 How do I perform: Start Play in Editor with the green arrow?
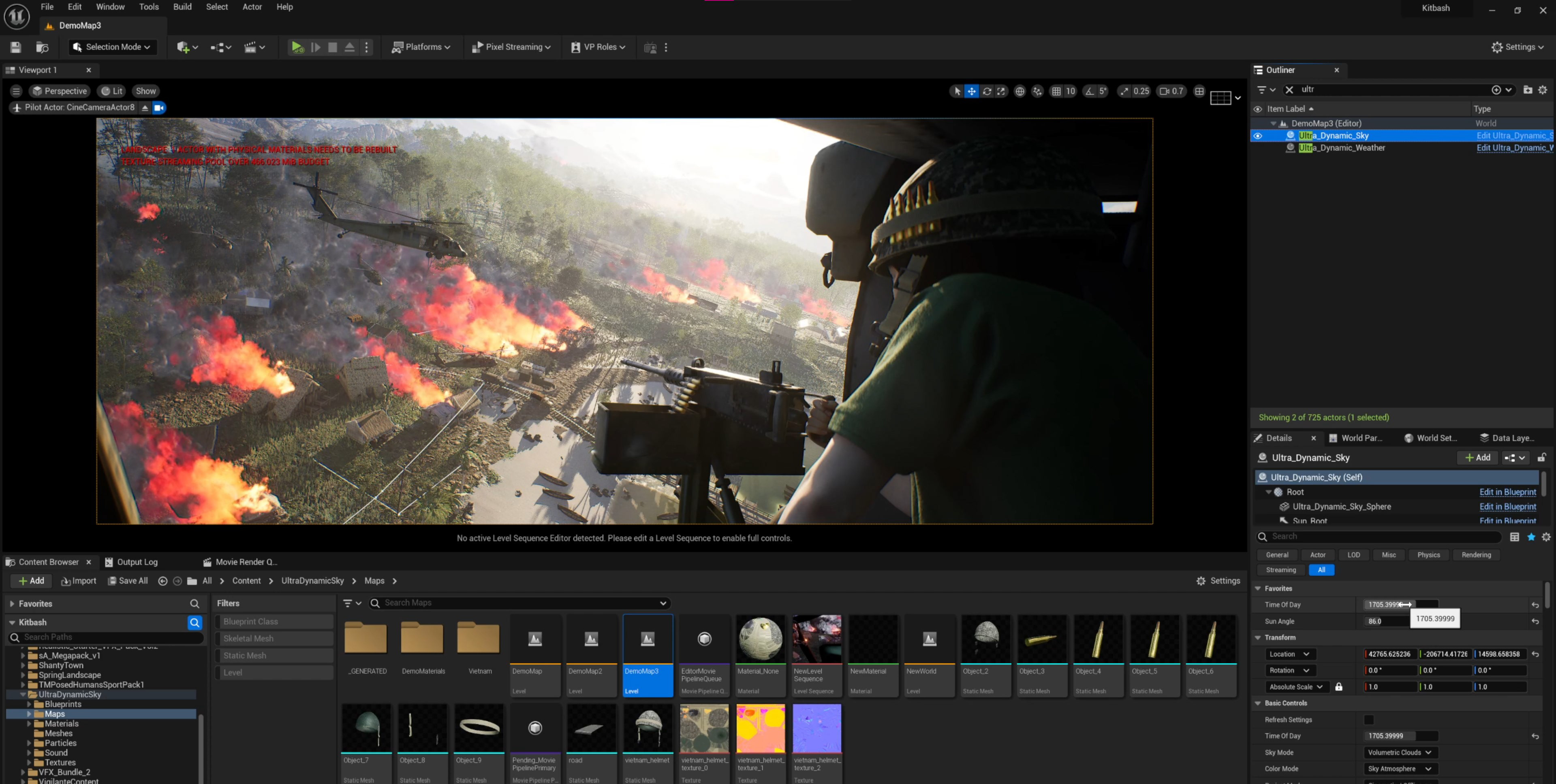[x=297, y=47]
